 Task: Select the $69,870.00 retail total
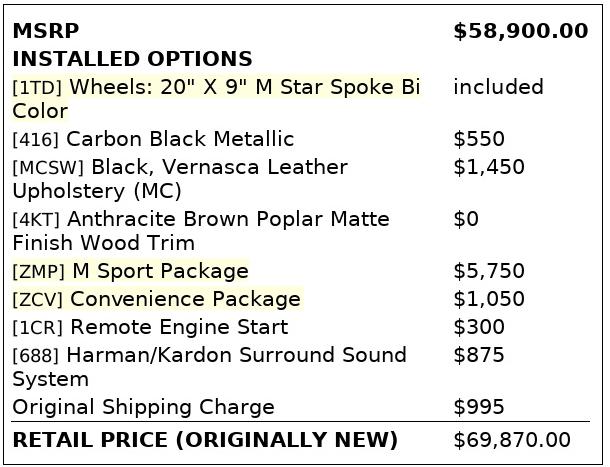512,440
